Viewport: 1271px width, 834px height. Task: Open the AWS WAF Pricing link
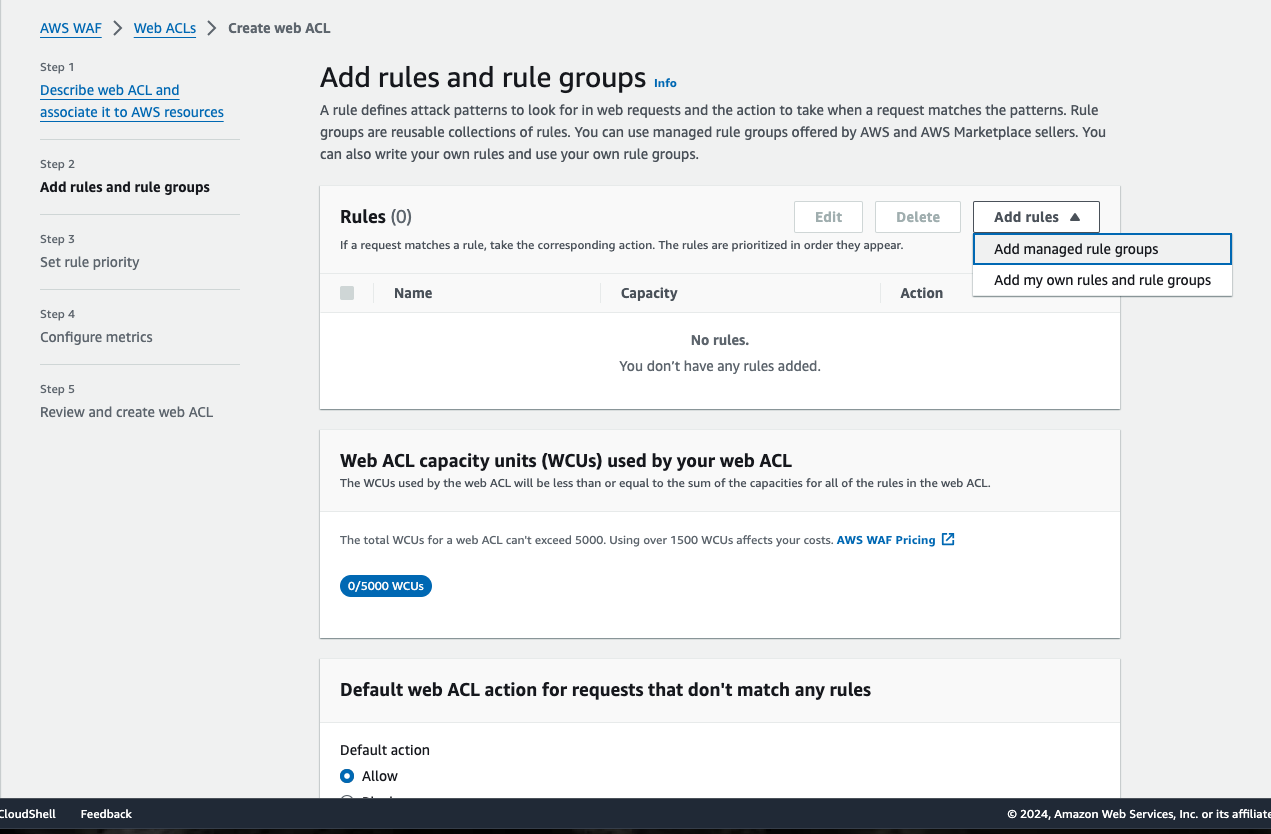pos(886,540)
